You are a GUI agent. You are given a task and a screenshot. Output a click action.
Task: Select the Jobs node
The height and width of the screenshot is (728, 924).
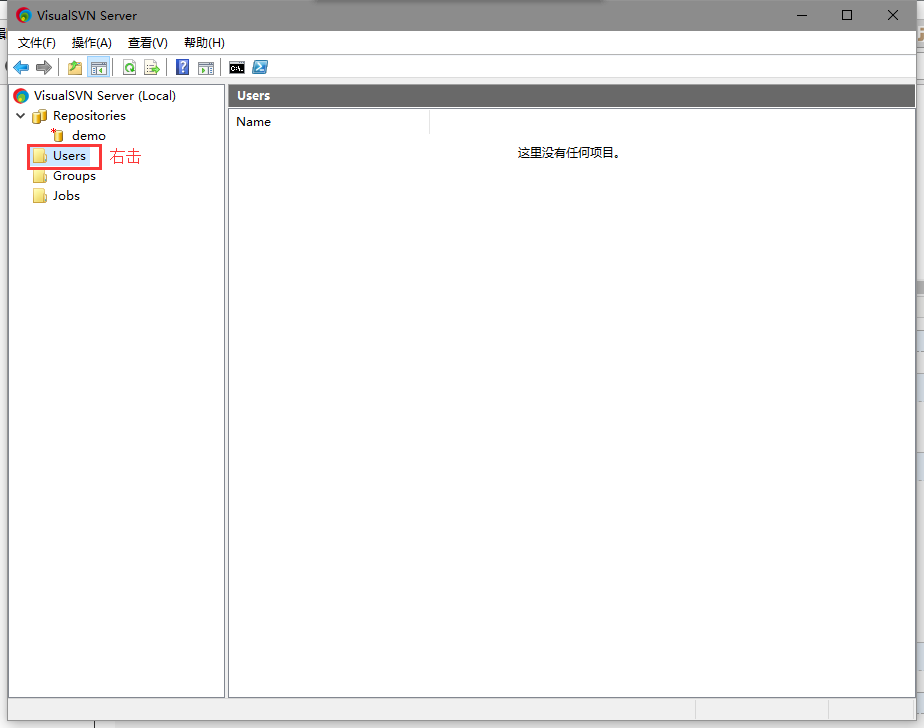tap(66, 196)
